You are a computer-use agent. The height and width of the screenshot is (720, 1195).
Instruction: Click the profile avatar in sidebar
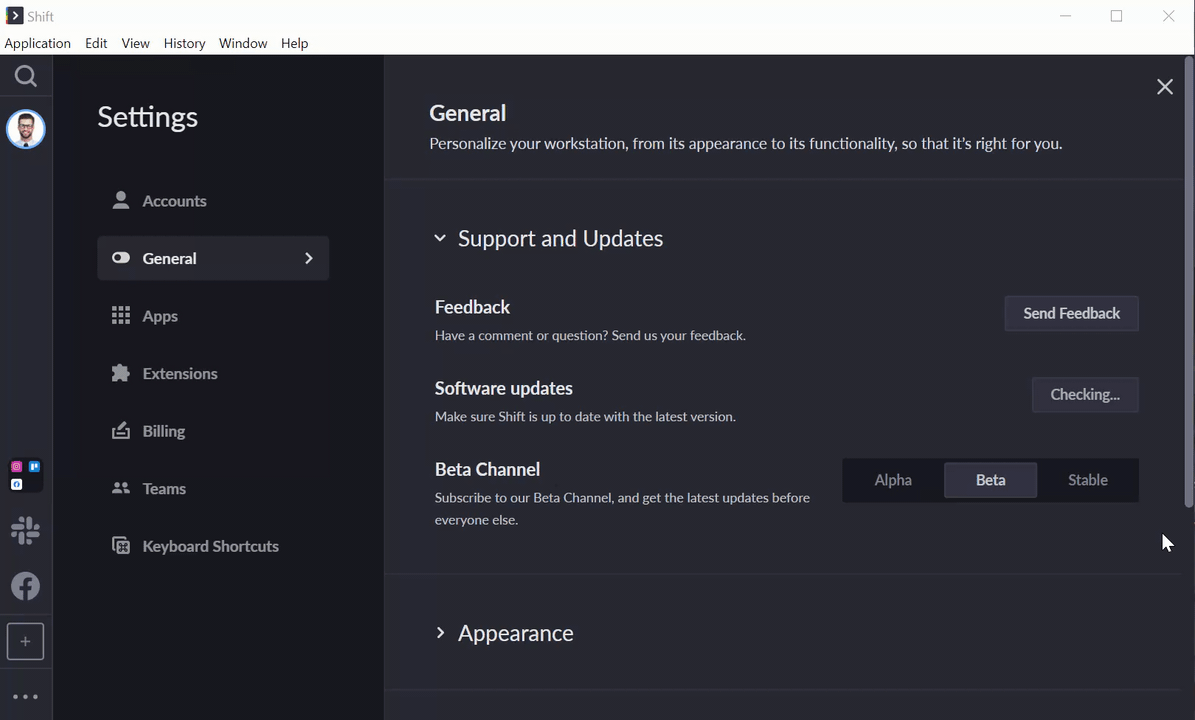click(26, 129)
